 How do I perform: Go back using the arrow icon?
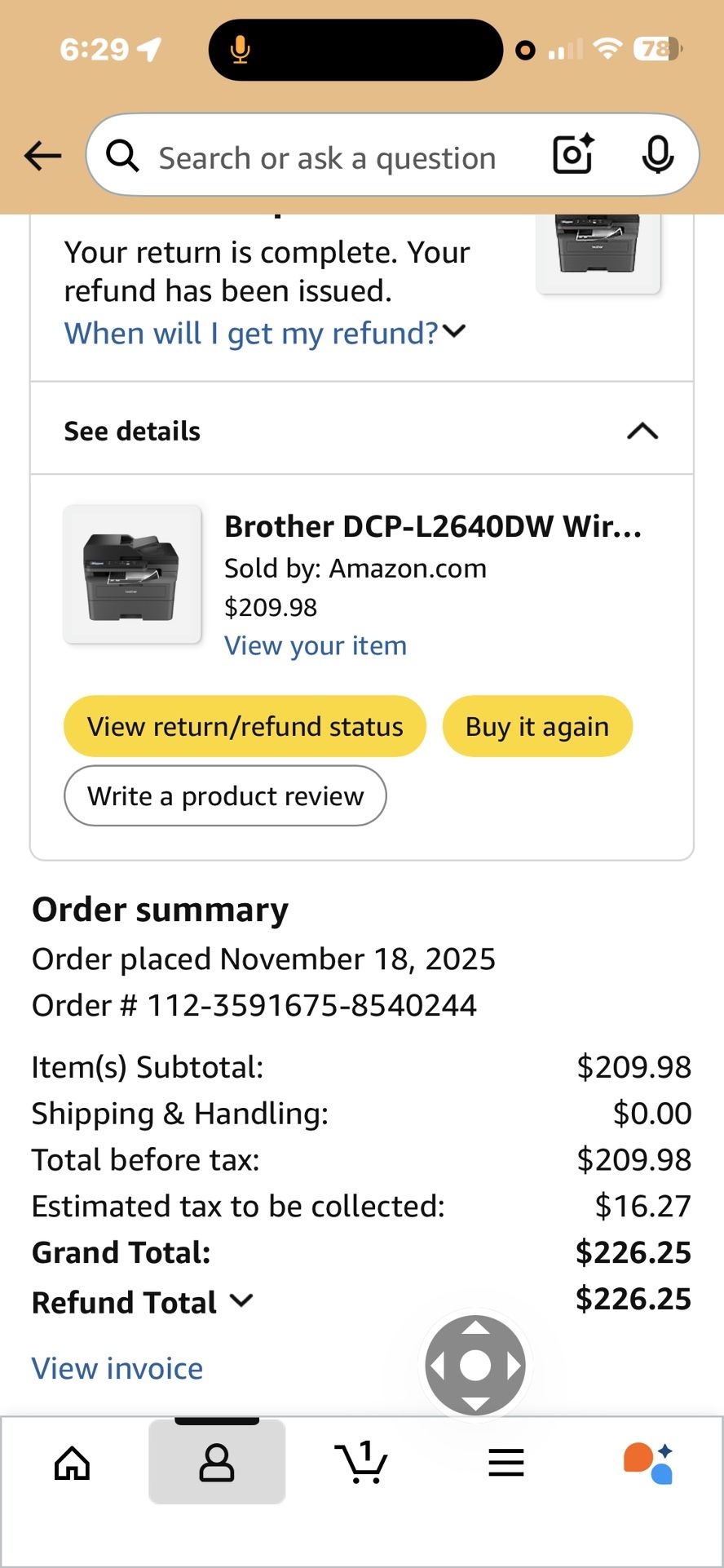pos(42,156)
